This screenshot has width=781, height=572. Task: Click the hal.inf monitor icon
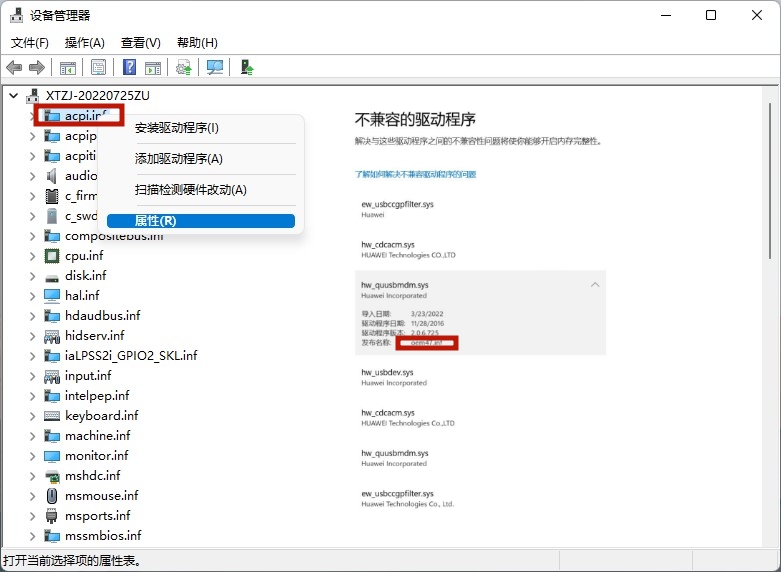coord(52,296)
